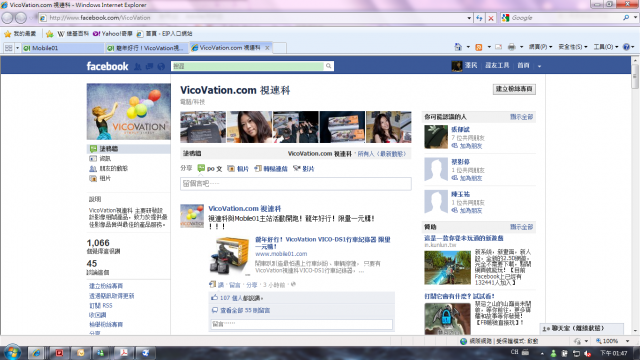Show hidden system tray icons arrow
Screen dimensions: 640x360
(542, 353)
